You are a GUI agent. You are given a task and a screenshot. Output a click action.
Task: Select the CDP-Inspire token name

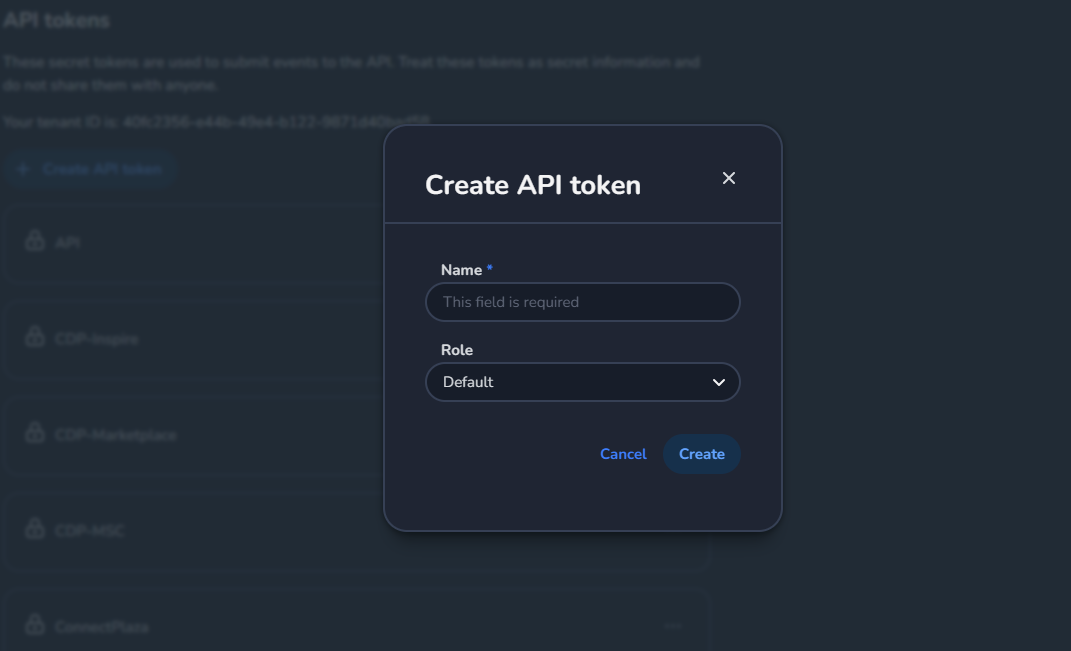coord(96,339)
